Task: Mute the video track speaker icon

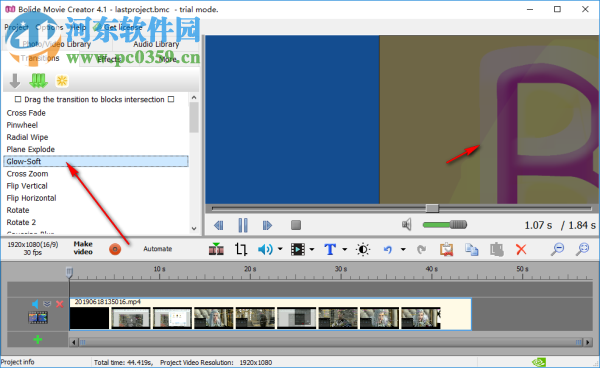Action: point(35,304)
